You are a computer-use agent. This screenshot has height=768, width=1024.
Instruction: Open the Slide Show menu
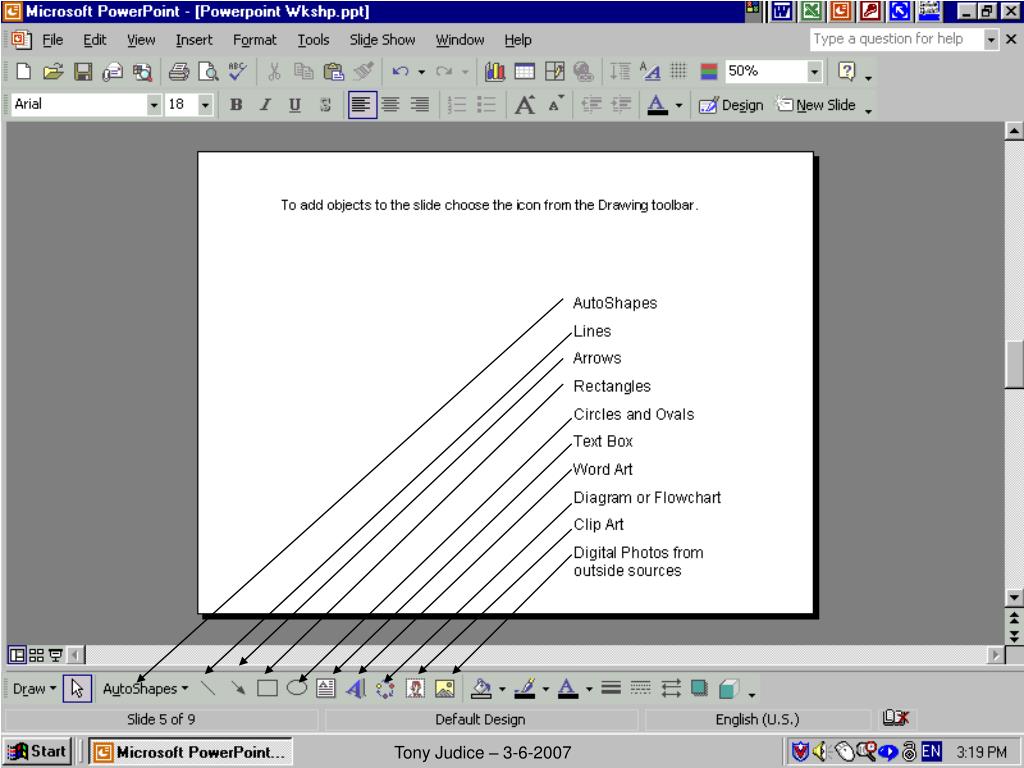(382, 40)
